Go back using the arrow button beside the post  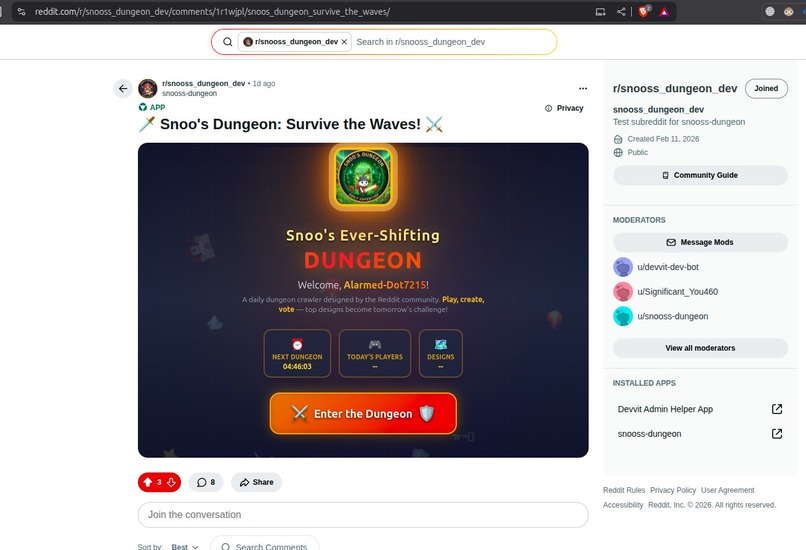[x=123, y=88]
